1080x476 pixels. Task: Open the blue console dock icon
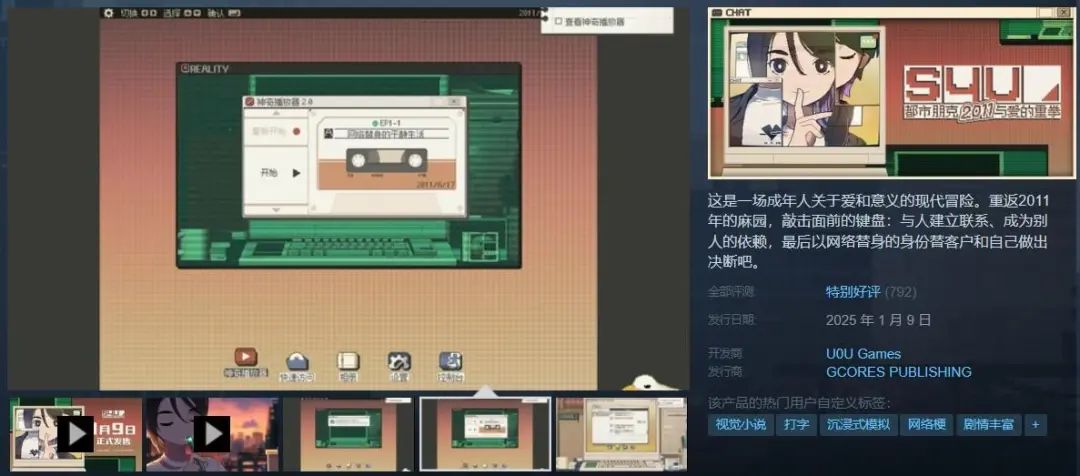[x=450, y=361]
